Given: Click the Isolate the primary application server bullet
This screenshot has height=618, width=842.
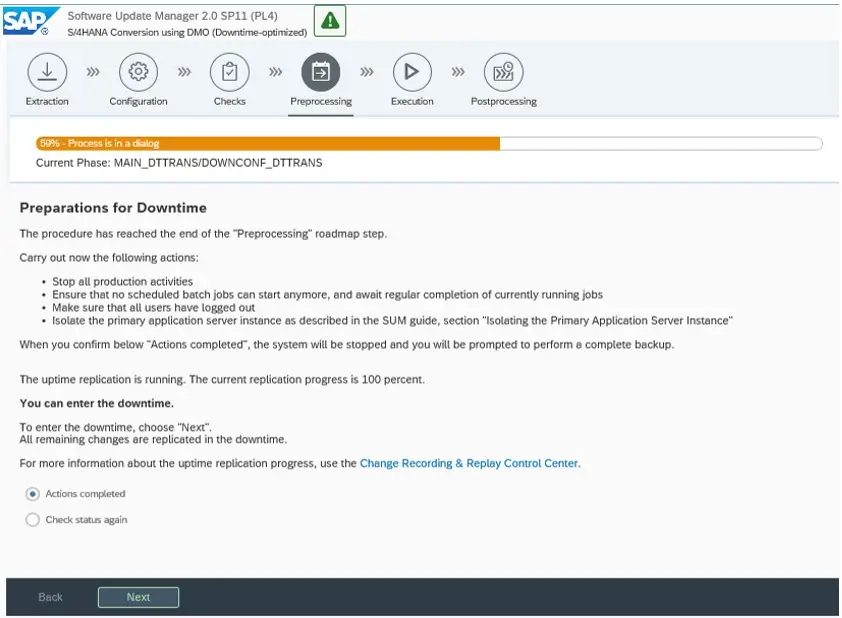Looking at the screenshot, I should pyautogui.click(x=393, y=321).
